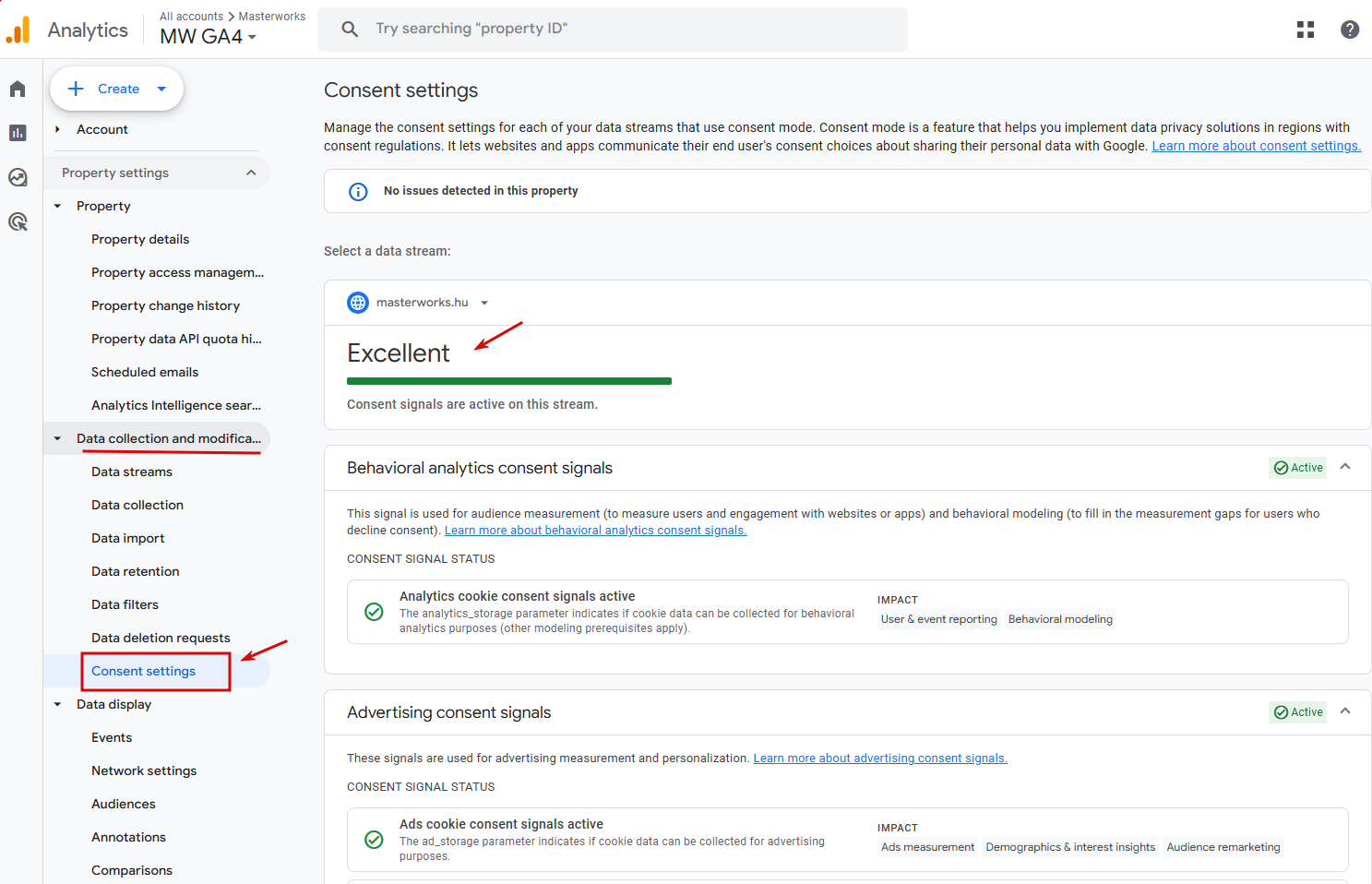Open the Explore icon in left rail

(18, 177)
